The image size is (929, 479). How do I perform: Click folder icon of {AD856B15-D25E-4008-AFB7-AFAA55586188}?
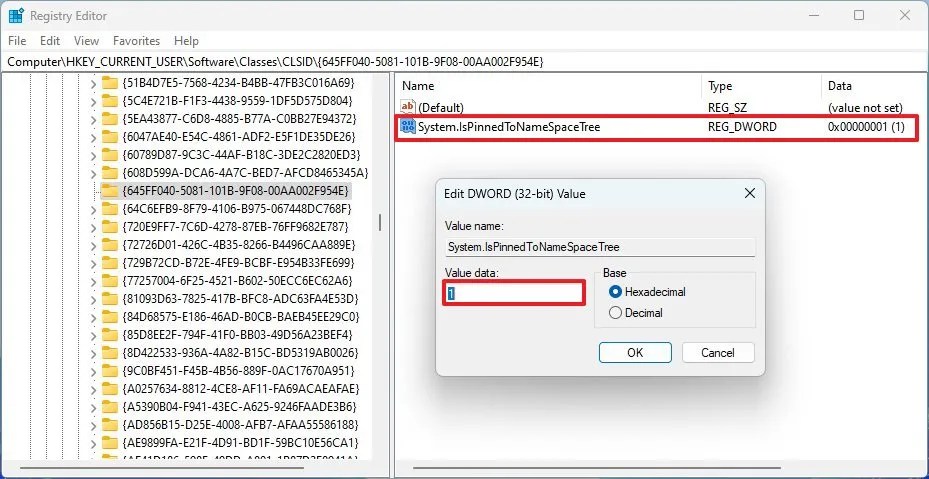coord(110,424)
